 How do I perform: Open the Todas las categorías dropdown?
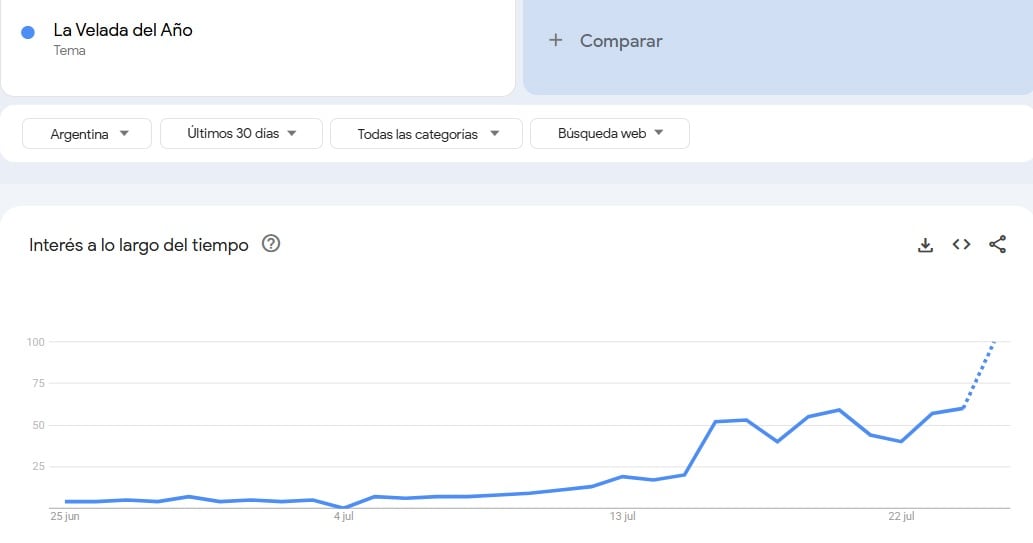tap(426, 134)
